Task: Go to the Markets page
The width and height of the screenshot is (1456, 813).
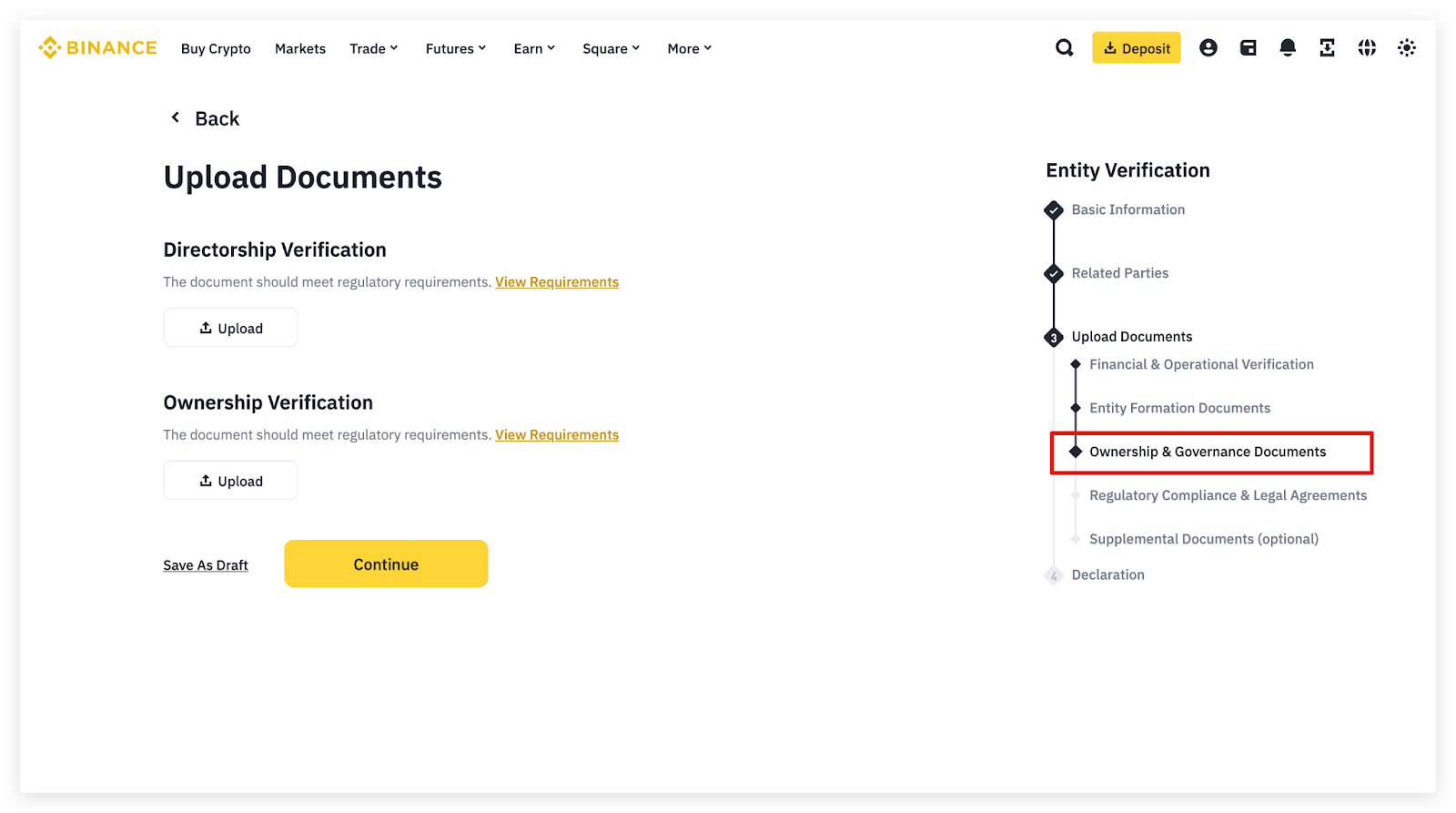Action: coord(300,49)
